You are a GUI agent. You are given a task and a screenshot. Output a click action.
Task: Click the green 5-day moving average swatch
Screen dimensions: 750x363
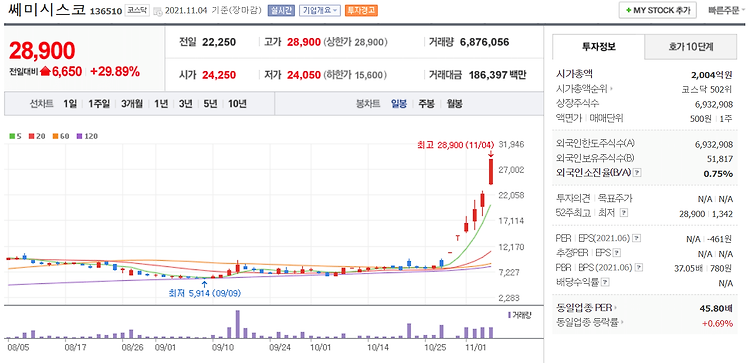[x=12, y=136]
